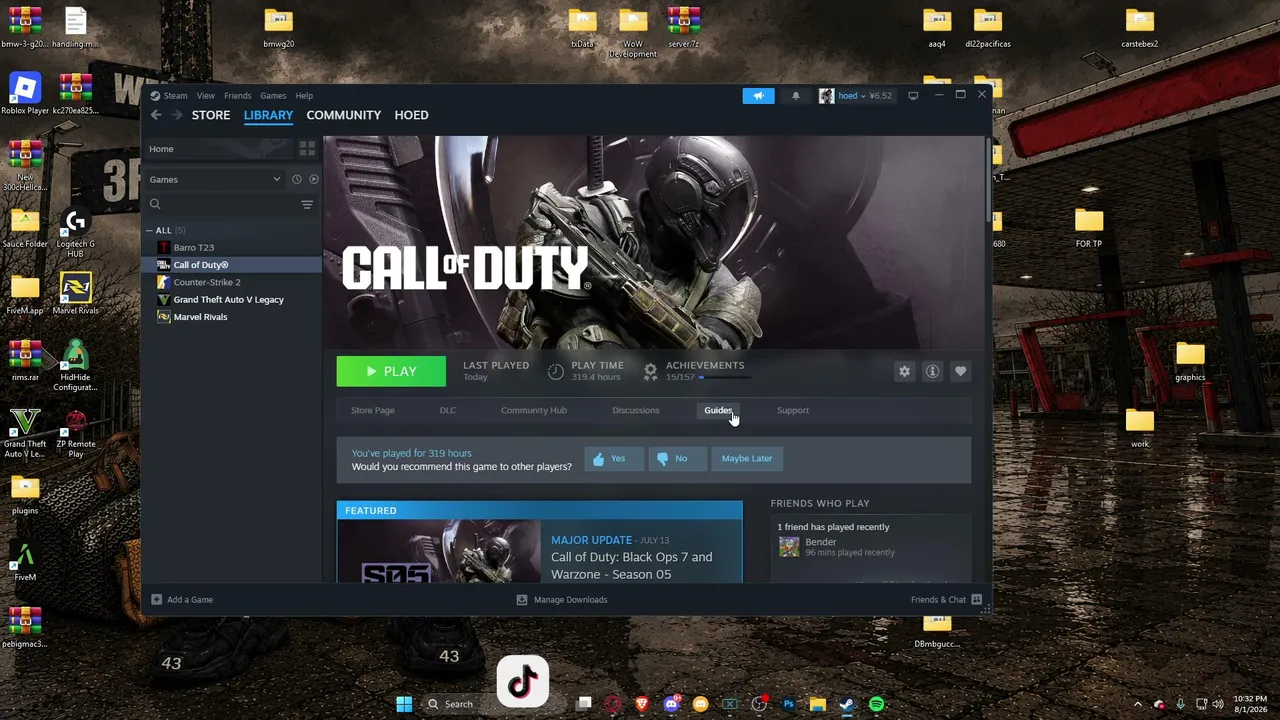1280x720 pixels.
Task: Open the Steam menu
Action: click(x=175, y=96)
